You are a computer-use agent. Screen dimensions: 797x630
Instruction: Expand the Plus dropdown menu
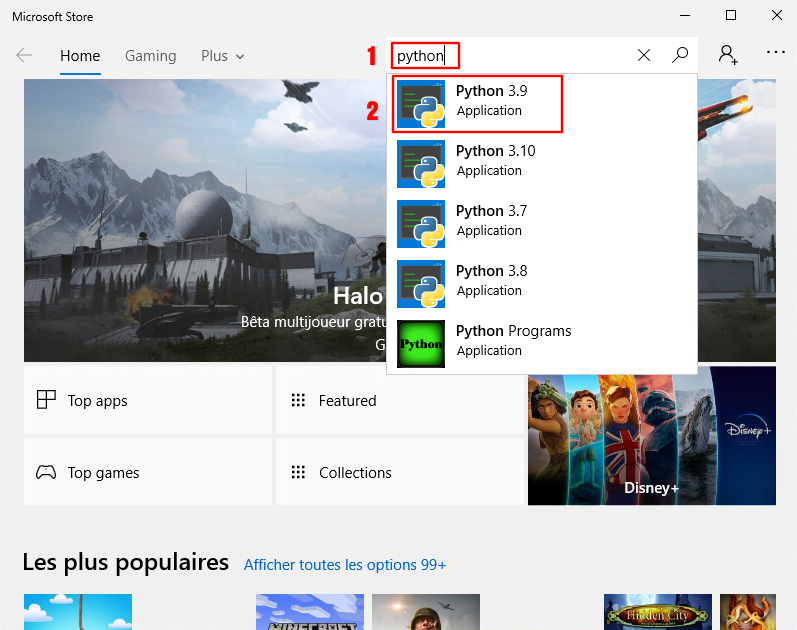(222, 56)
